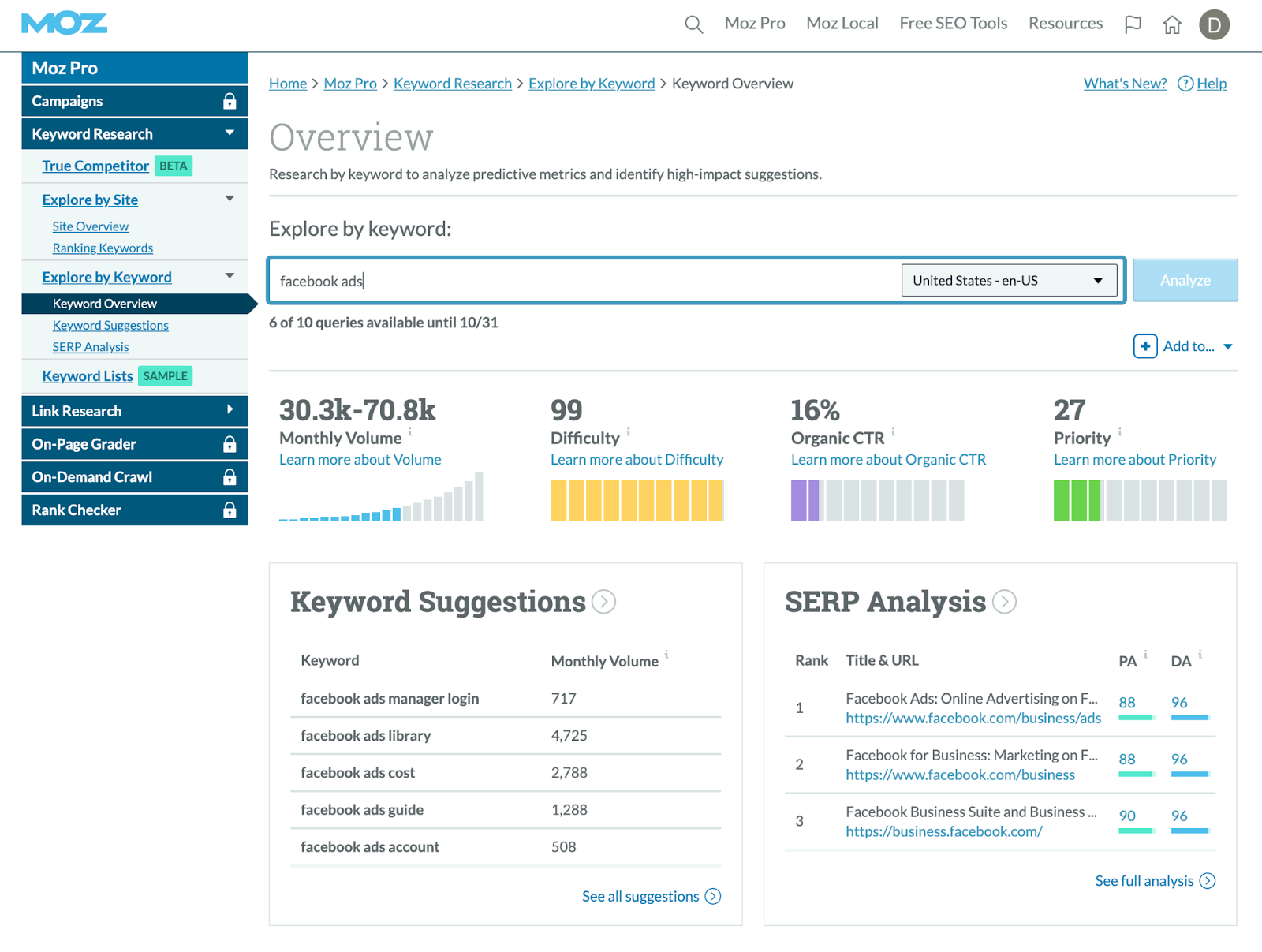Go to home via house icon
This screenshot has height=952, width=1262.
[x=1172, y=25]
